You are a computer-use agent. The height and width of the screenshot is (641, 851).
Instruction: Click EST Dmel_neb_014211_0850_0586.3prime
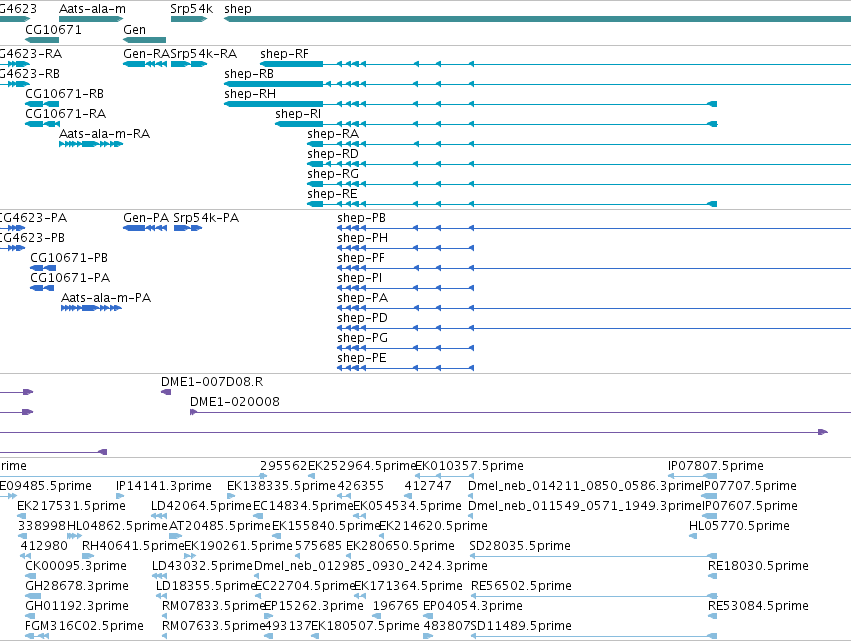point(585,486)
